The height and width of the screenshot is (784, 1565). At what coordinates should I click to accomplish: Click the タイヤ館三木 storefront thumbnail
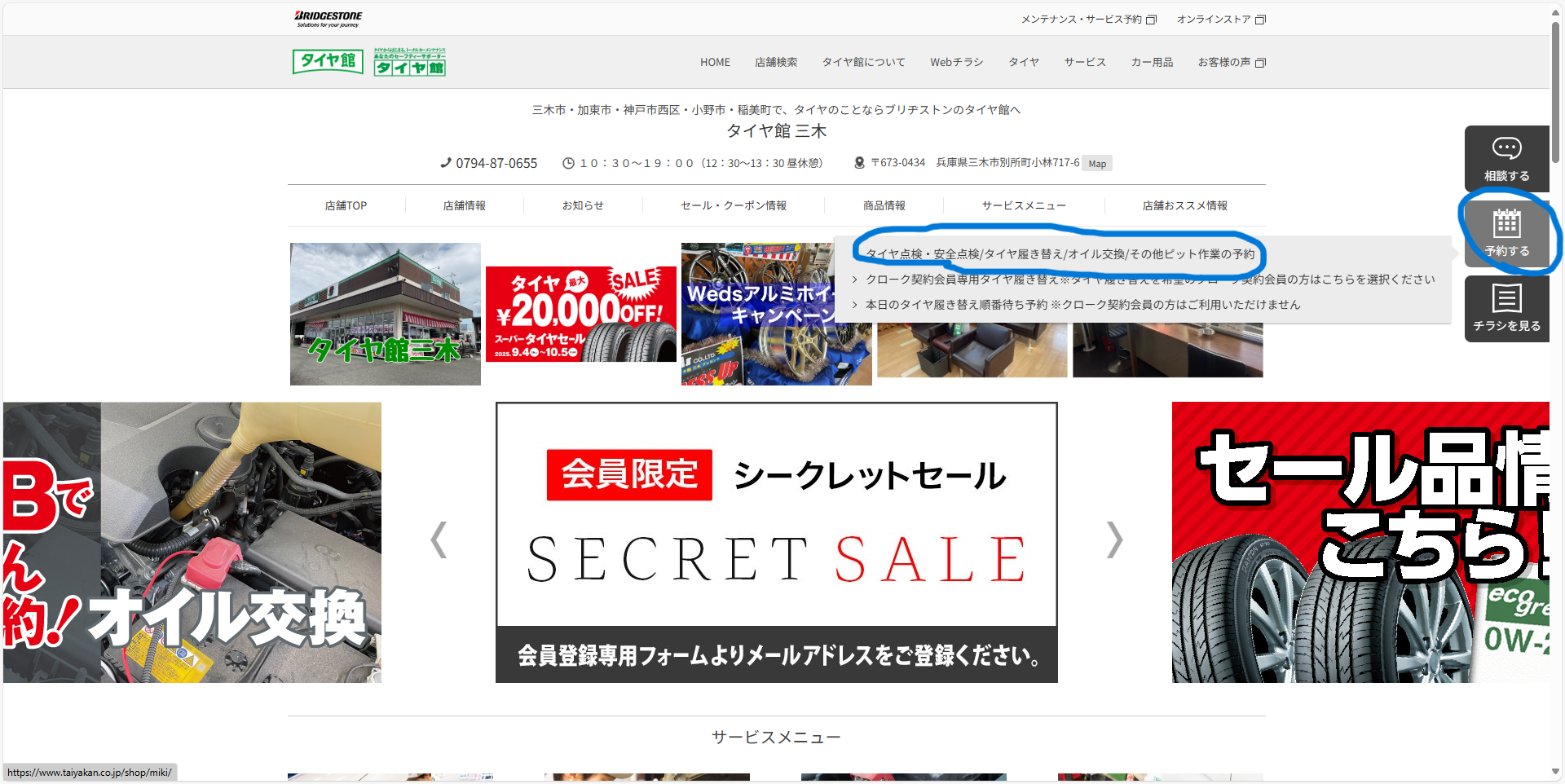coord(385,314)
